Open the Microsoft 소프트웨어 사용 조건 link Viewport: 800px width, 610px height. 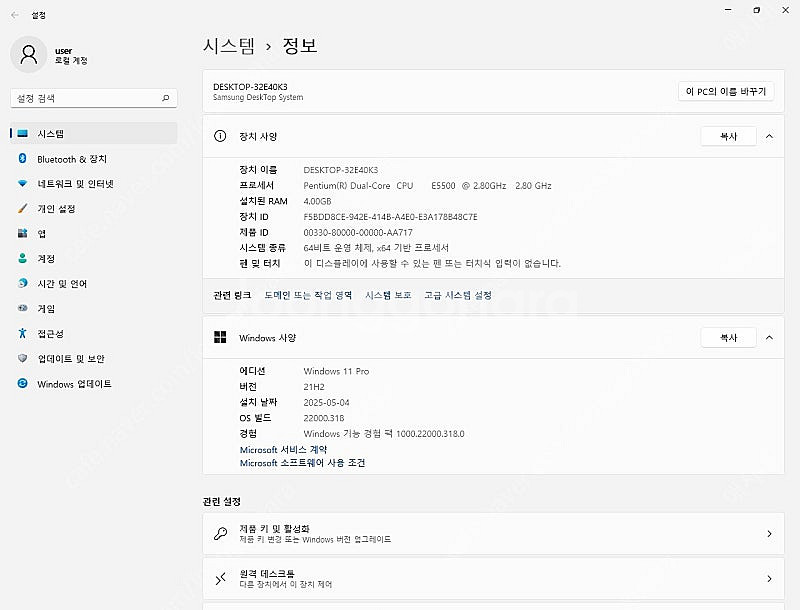[302, 463]
